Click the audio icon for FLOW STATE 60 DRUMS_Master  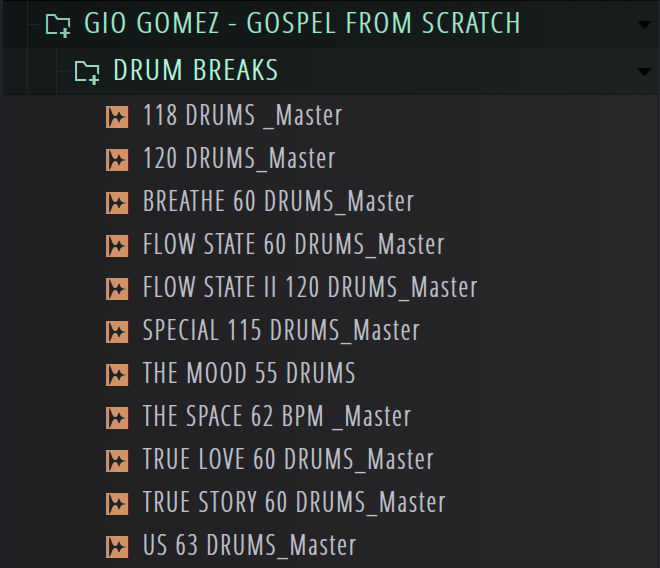117,245
